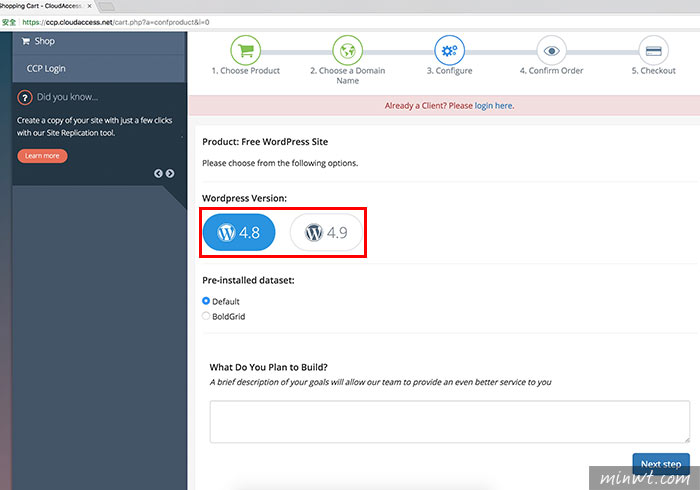Click the 4. Confirm Order step label
700x490 pixels.
coord(551,71)
